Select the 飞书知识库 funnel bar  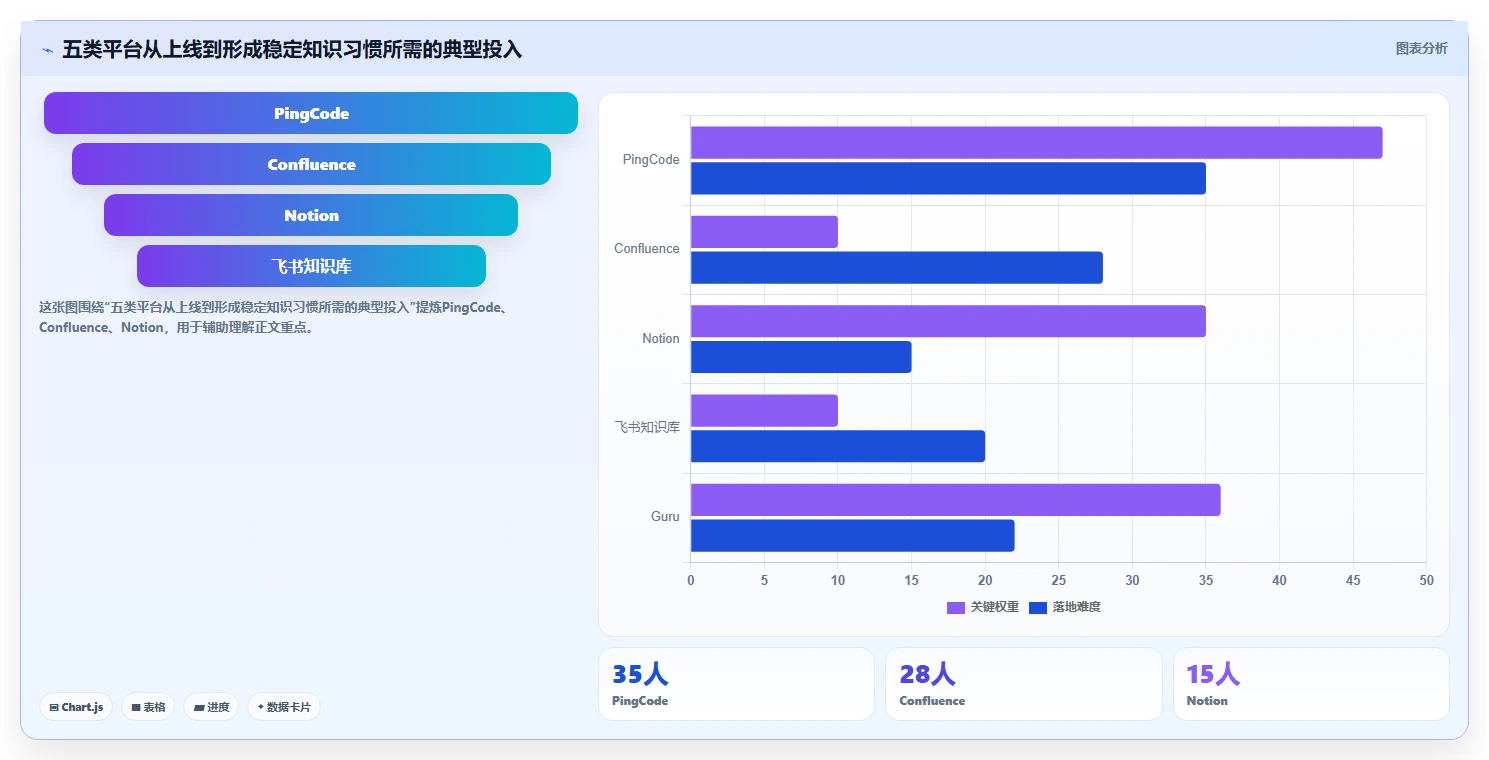coord(311,266)
